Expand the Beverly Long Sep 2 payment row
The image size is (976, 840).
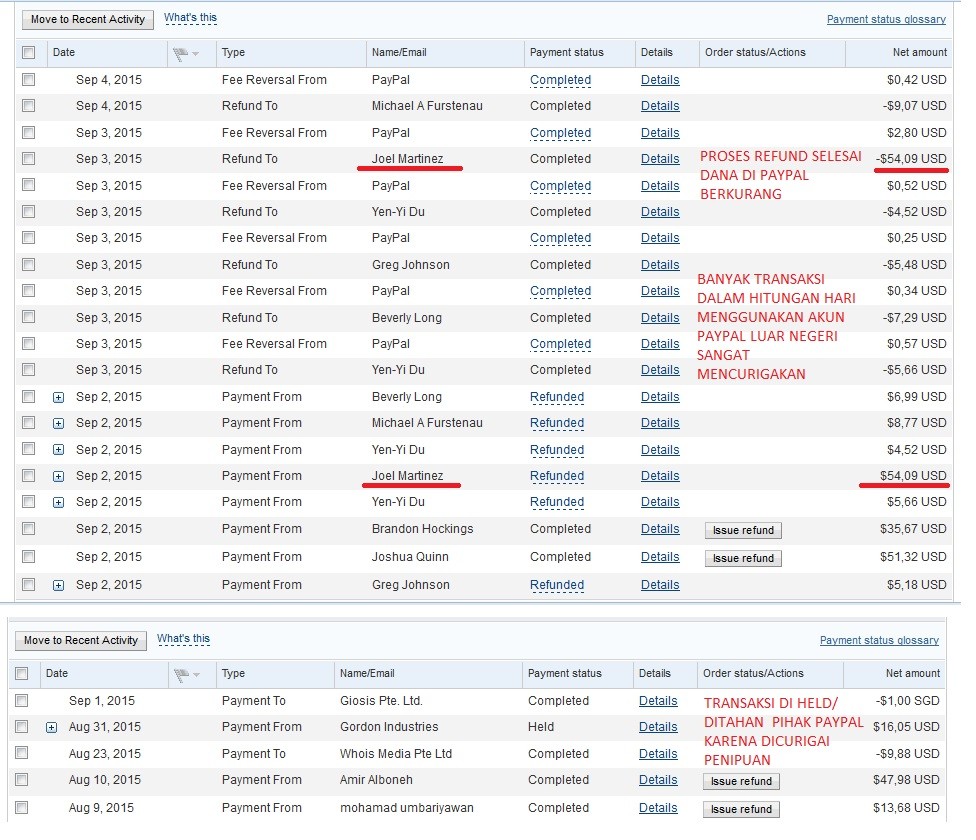click(x=58, y=397)
